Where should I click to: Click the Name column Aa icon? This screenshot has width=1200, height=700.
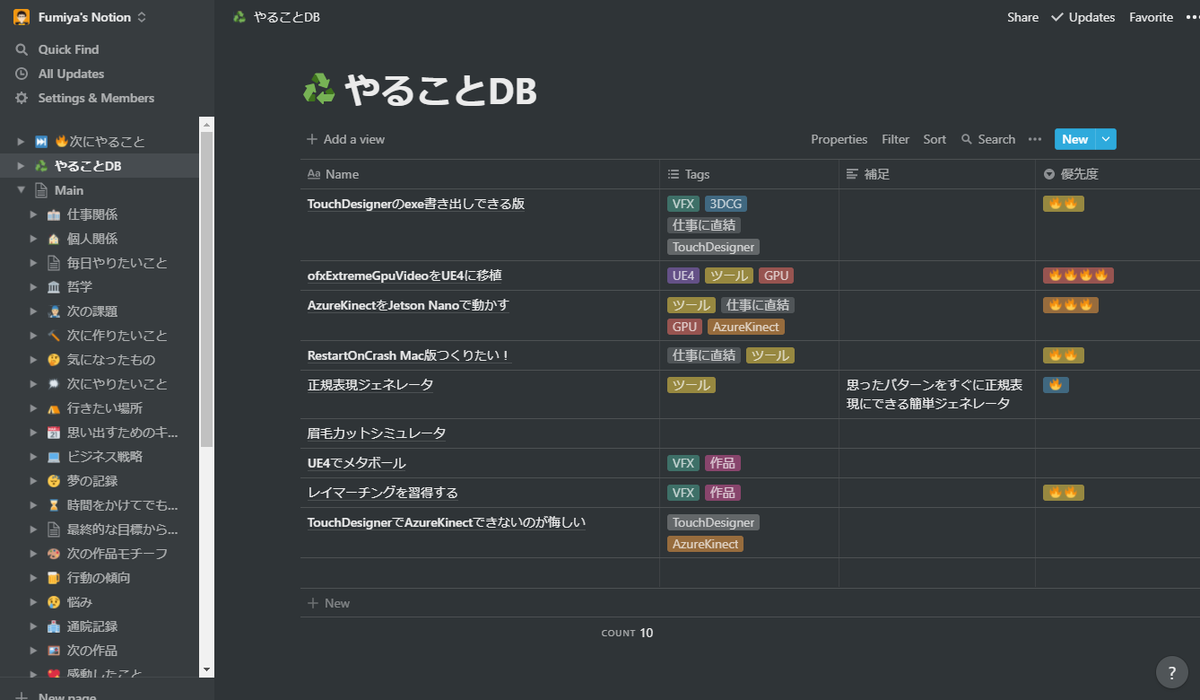coord(313,174)
